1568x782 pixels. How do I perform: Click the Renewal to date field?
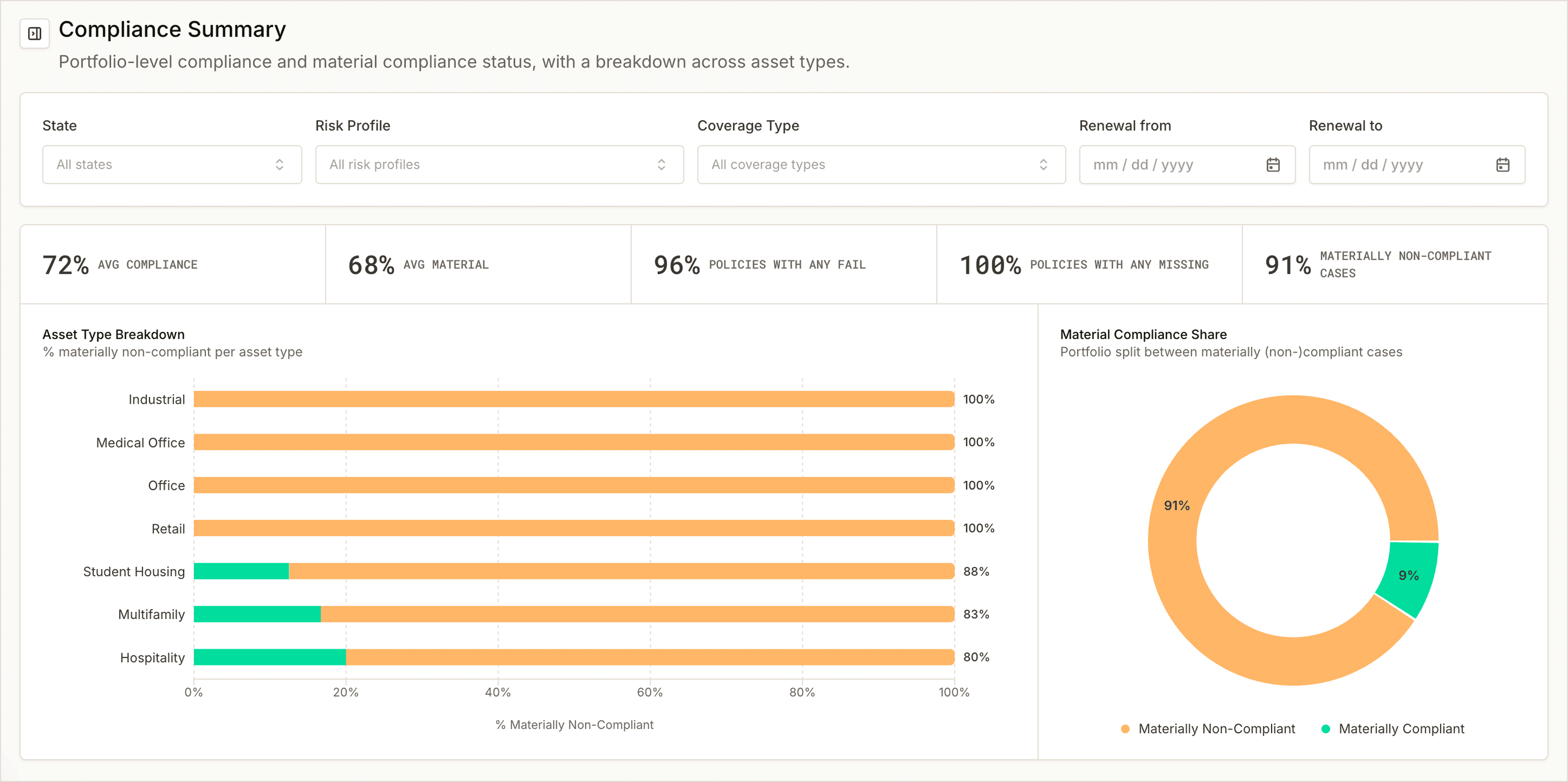(1417, 164)
